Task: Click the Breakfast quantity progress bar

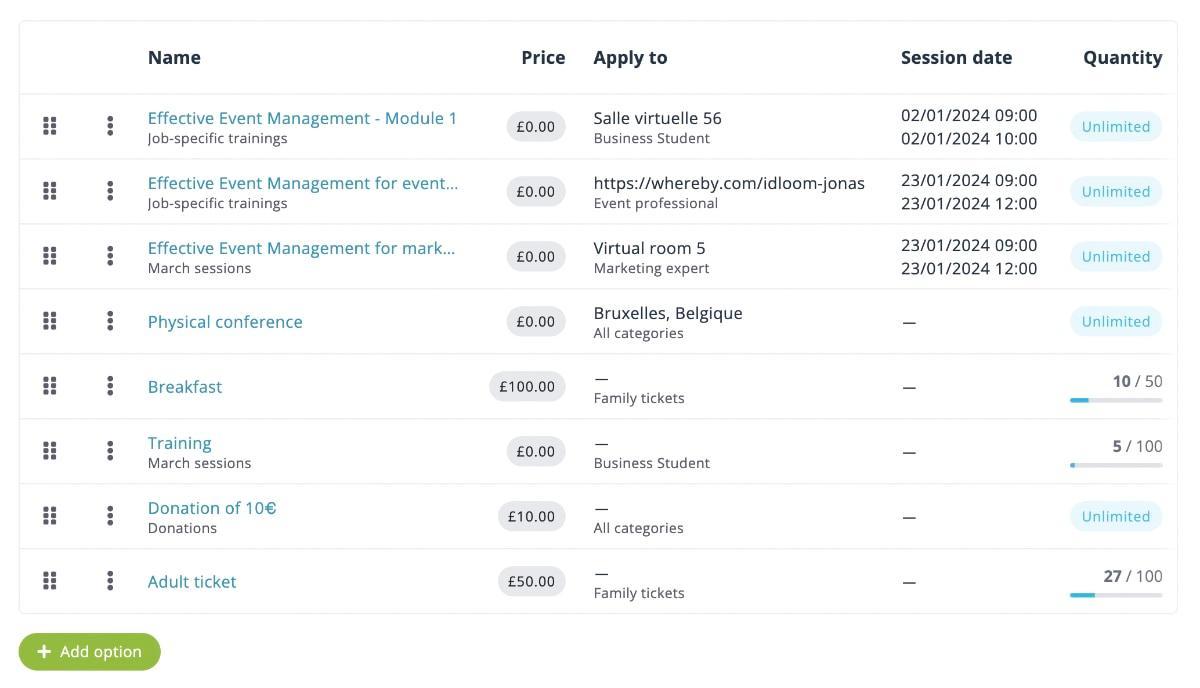Action: coord(1116,400)
